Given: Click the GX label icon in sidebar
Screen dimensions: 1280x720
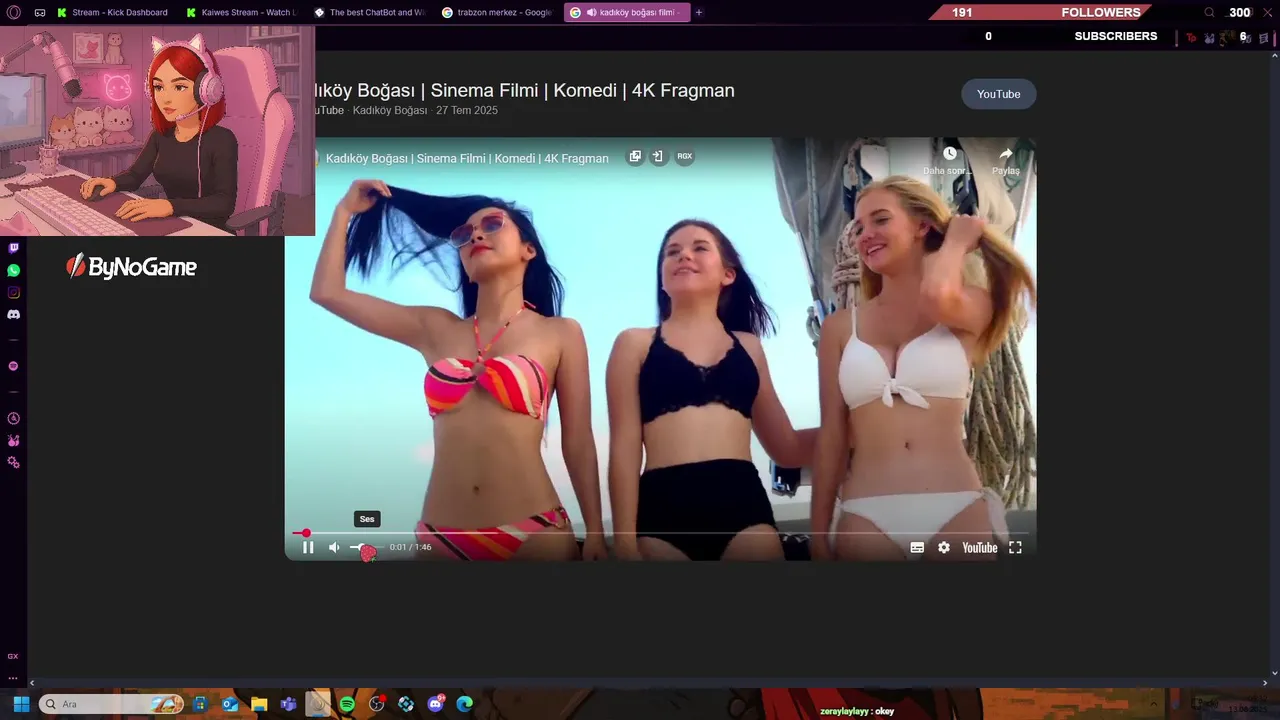Looking at the screenshot, I should [x=13, y=656].
